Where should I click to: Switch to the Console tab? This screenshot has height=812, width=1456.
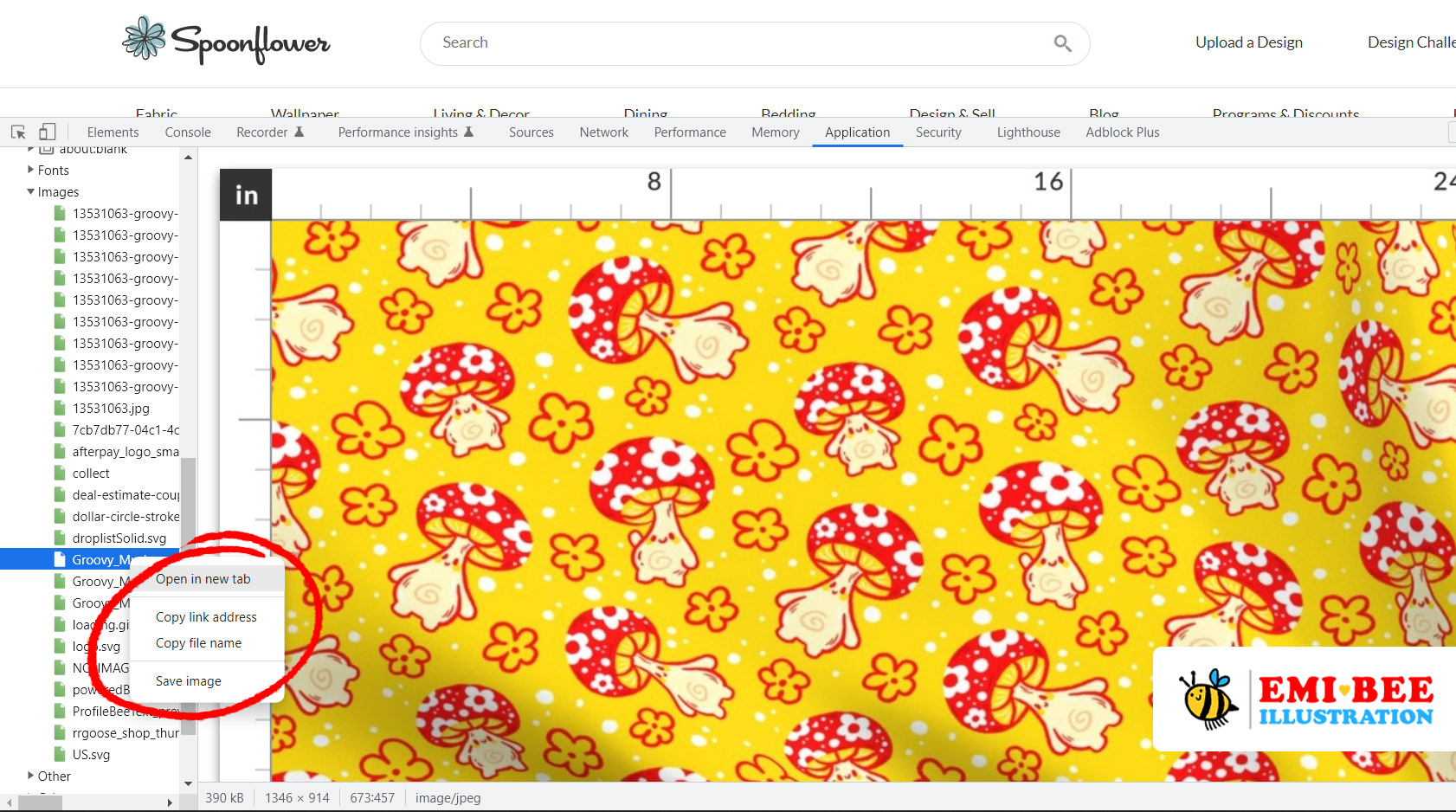[x=188, y=132]
